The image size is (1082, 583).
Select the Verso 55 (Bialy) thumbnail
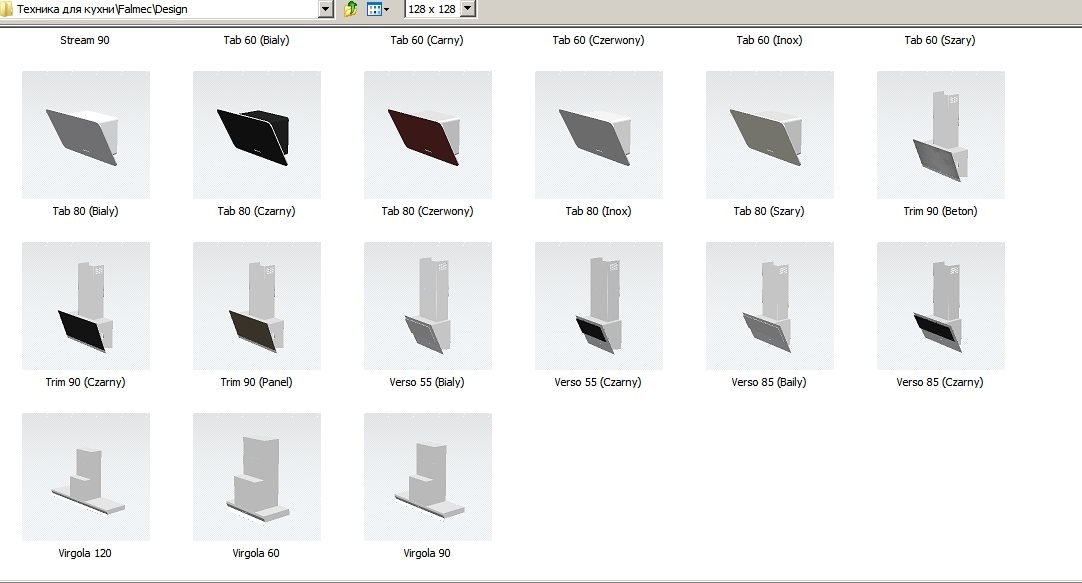coord(428,306)
